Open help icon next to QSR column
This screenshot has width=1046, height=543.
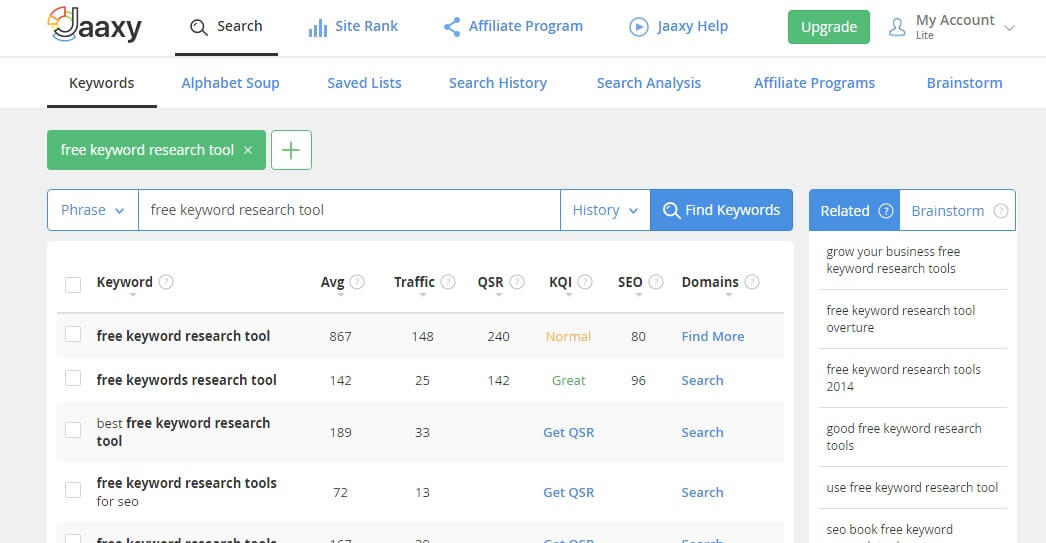[x=516, y=282]
